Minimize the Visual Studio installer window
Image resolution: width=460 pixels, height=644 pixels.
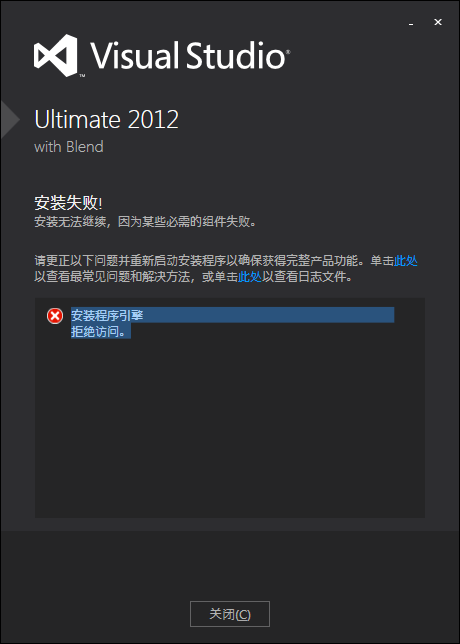[x=411, y=23]
